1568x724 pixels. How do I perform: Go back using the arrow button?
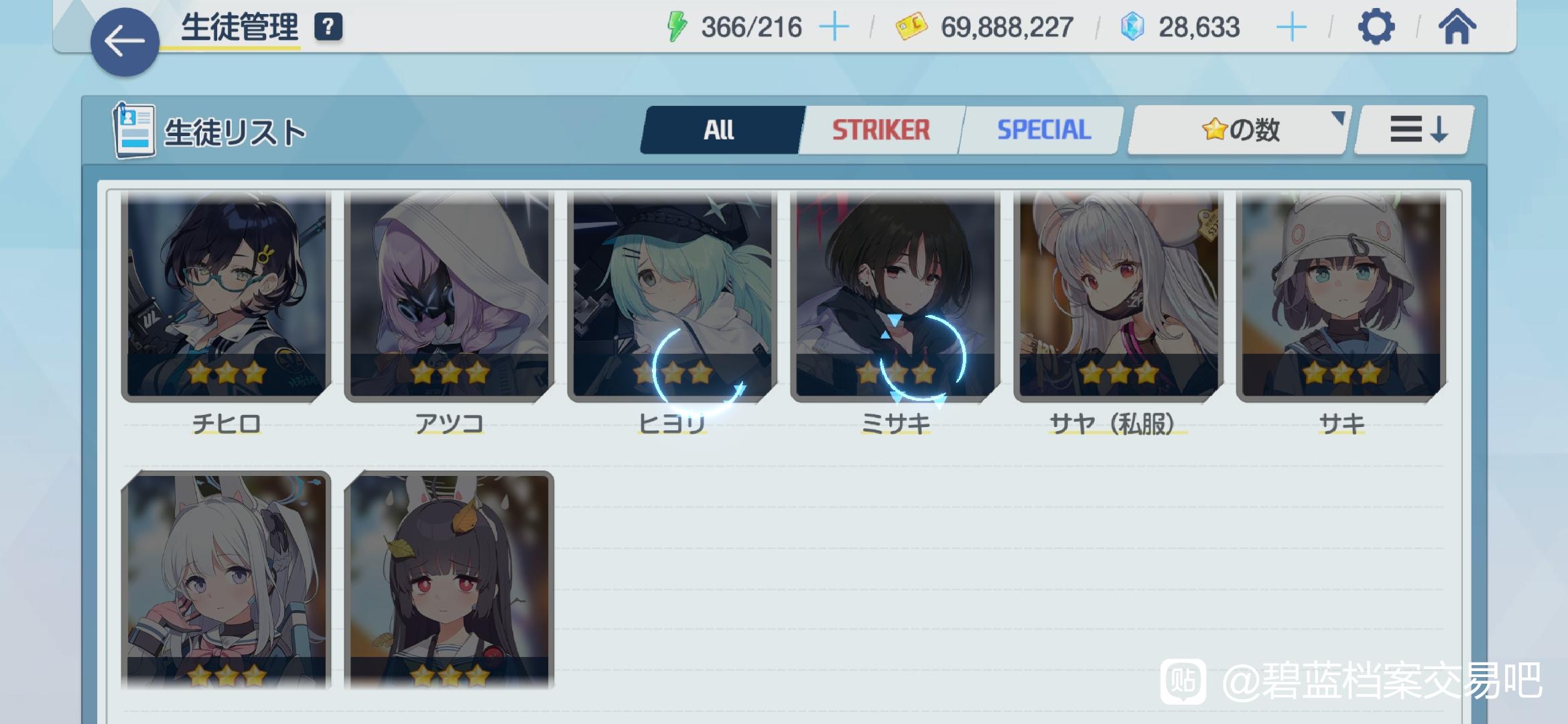tap(125, 42)
